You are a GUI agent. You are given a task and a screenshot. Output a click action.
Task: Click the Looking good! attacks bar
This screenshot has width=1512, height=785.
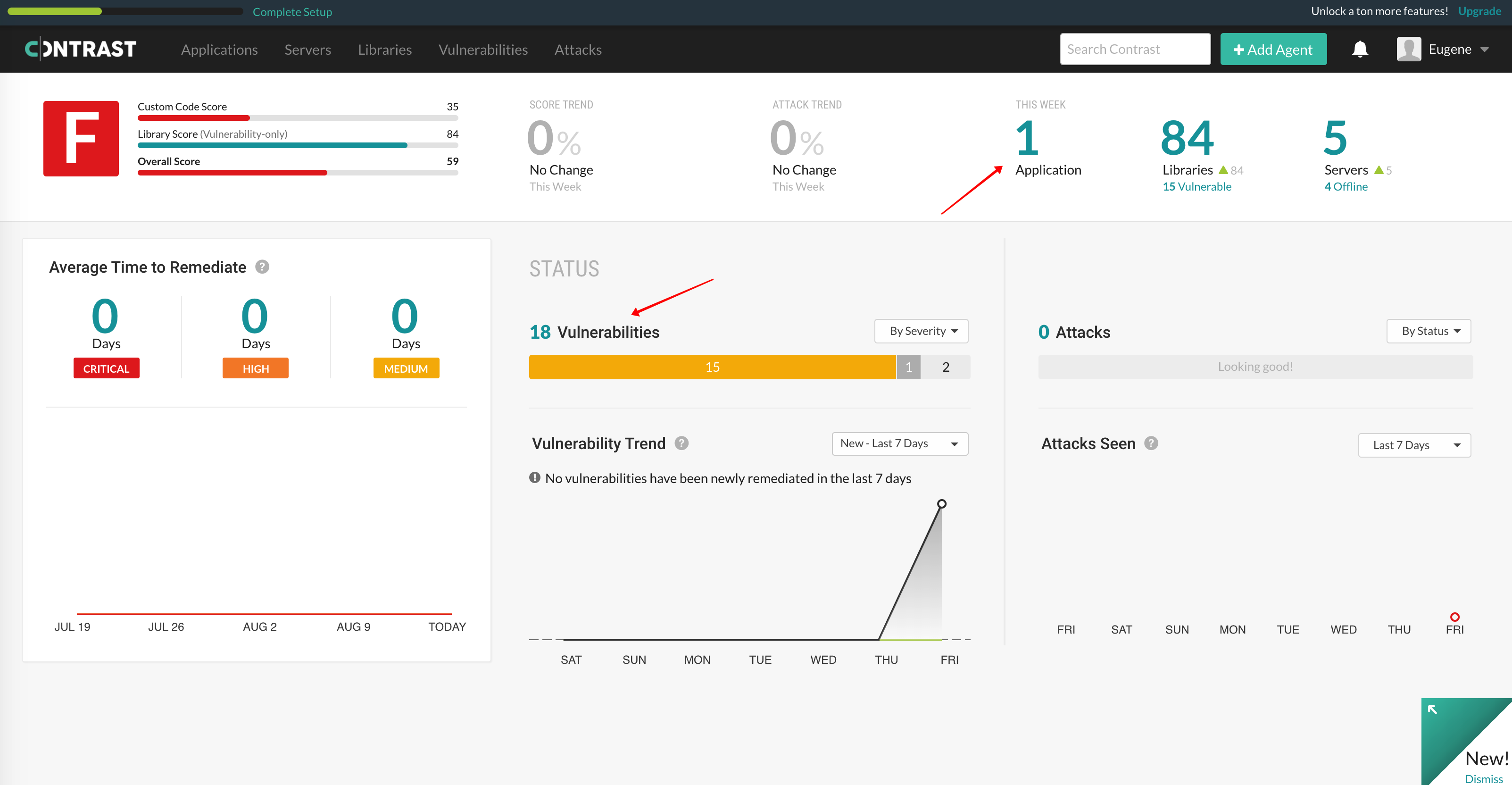click(1255, 367)
